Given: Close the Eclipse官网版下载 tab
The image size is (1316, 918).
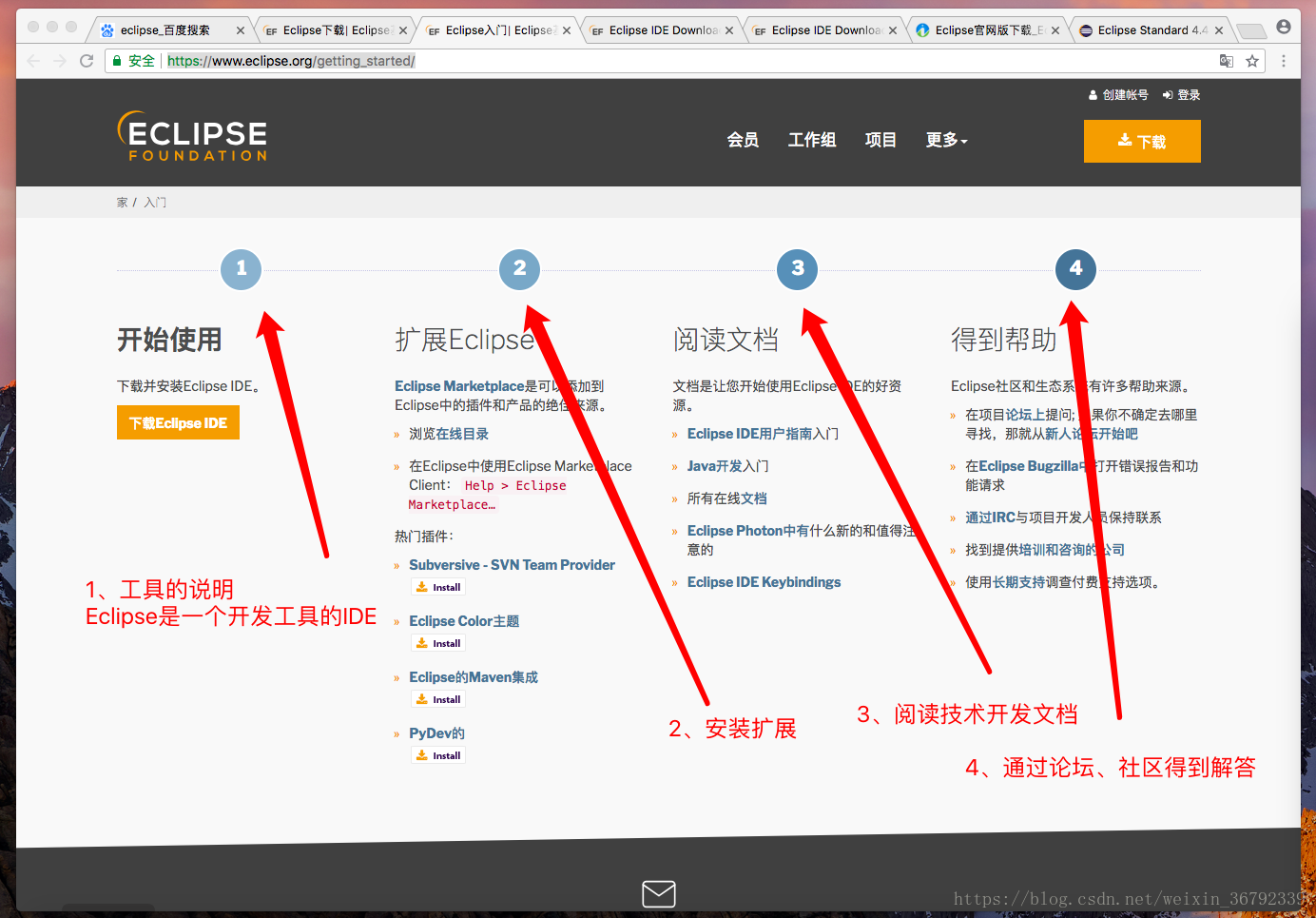Looking at the screenshot, I should click(x=1055, y=30).
